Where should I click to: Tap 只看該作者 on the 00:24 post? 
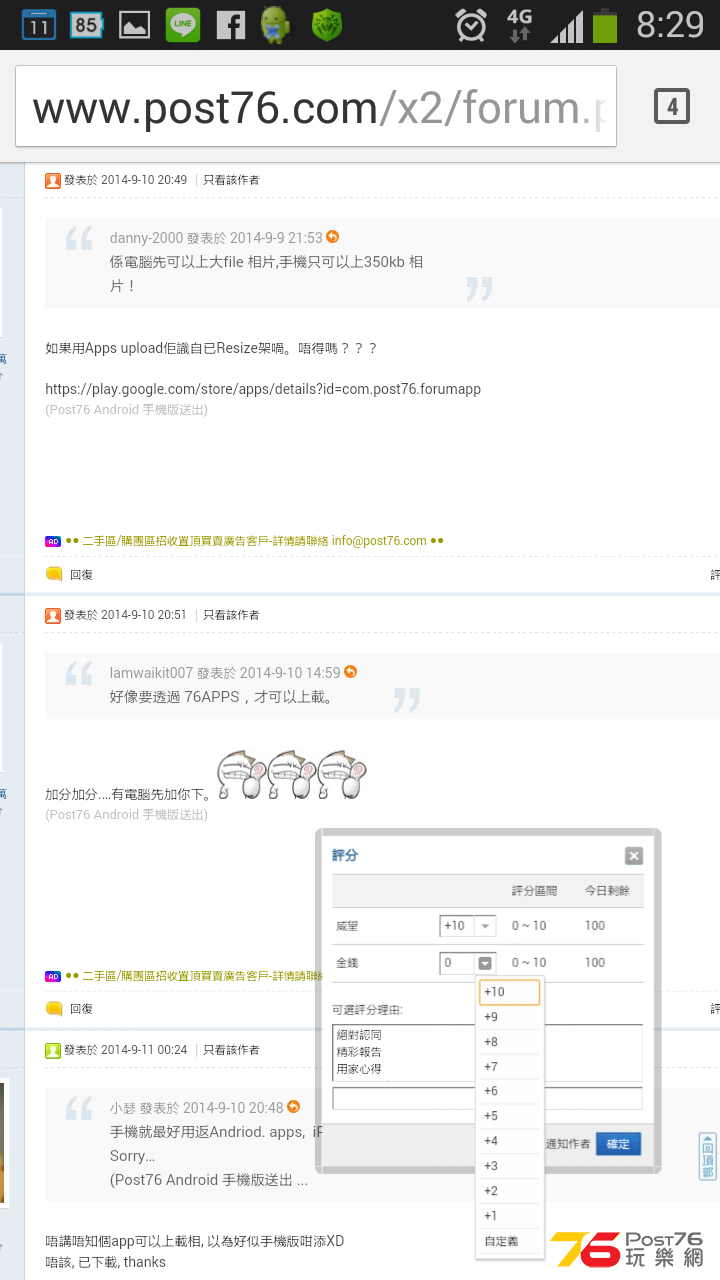(231, 1050)
